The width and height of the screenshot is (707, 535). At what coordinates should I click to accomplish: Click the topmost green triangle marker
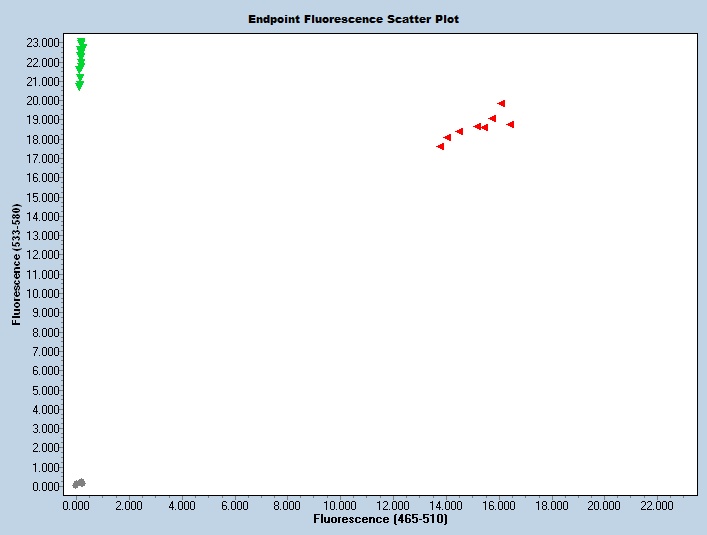click(x=81, y=42)
